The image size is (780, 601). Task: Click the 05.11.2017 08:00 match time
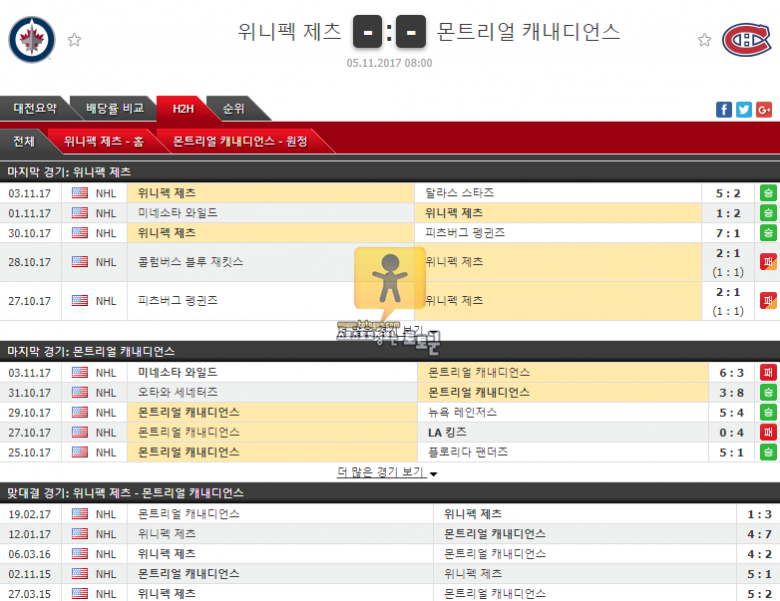[390, 63]
